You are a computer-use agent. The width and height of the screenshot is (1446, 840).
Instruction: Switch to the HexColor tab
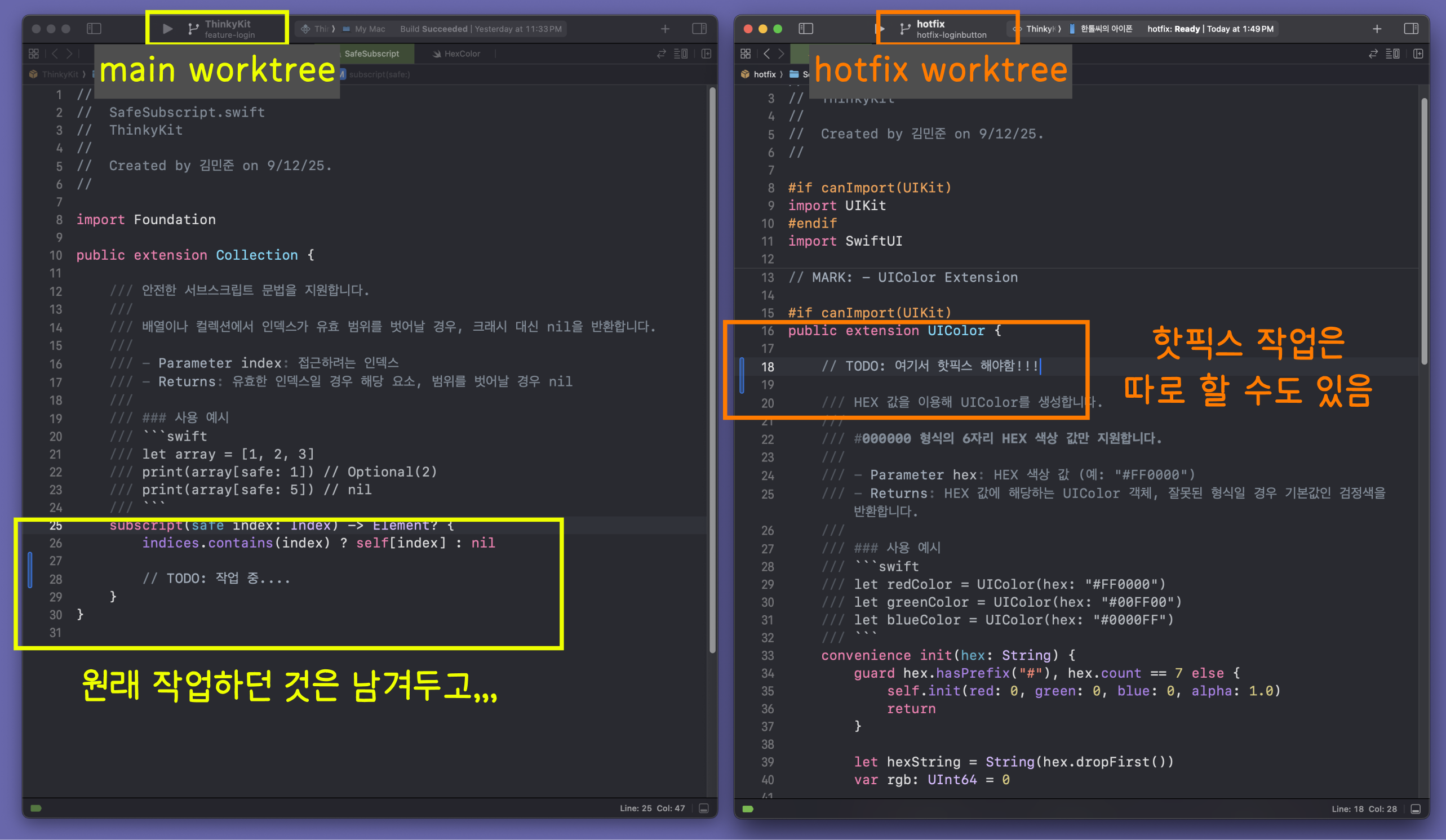(462, 54)
